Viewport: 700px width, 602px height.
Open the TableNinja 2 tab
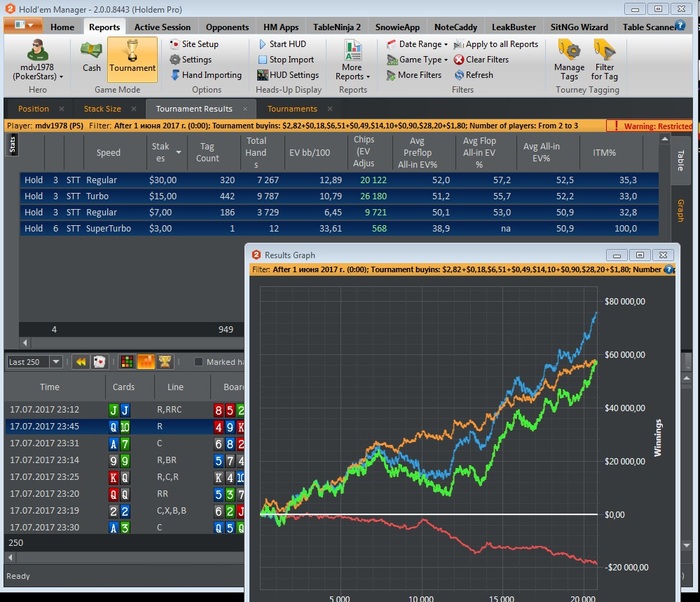pos(337,27)
